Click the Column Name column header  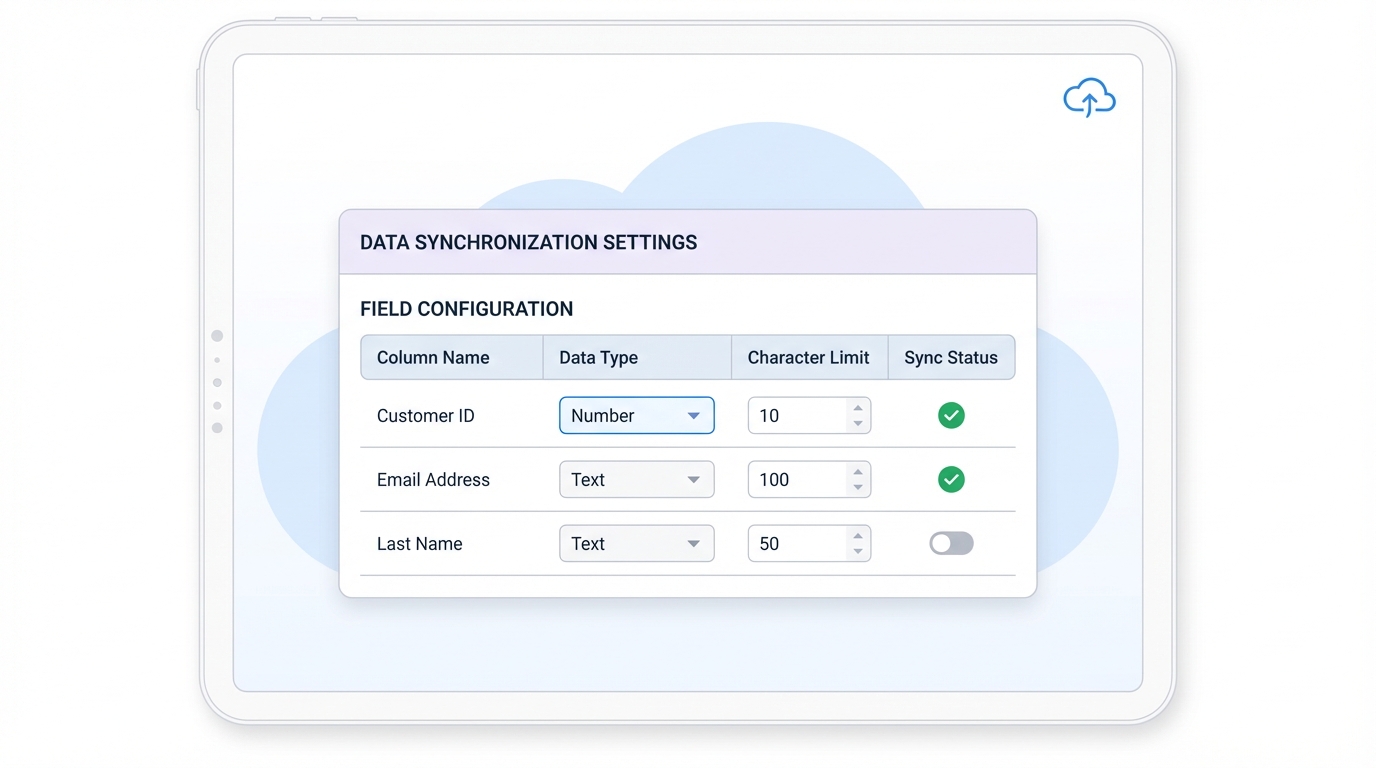tap(433, 357)
